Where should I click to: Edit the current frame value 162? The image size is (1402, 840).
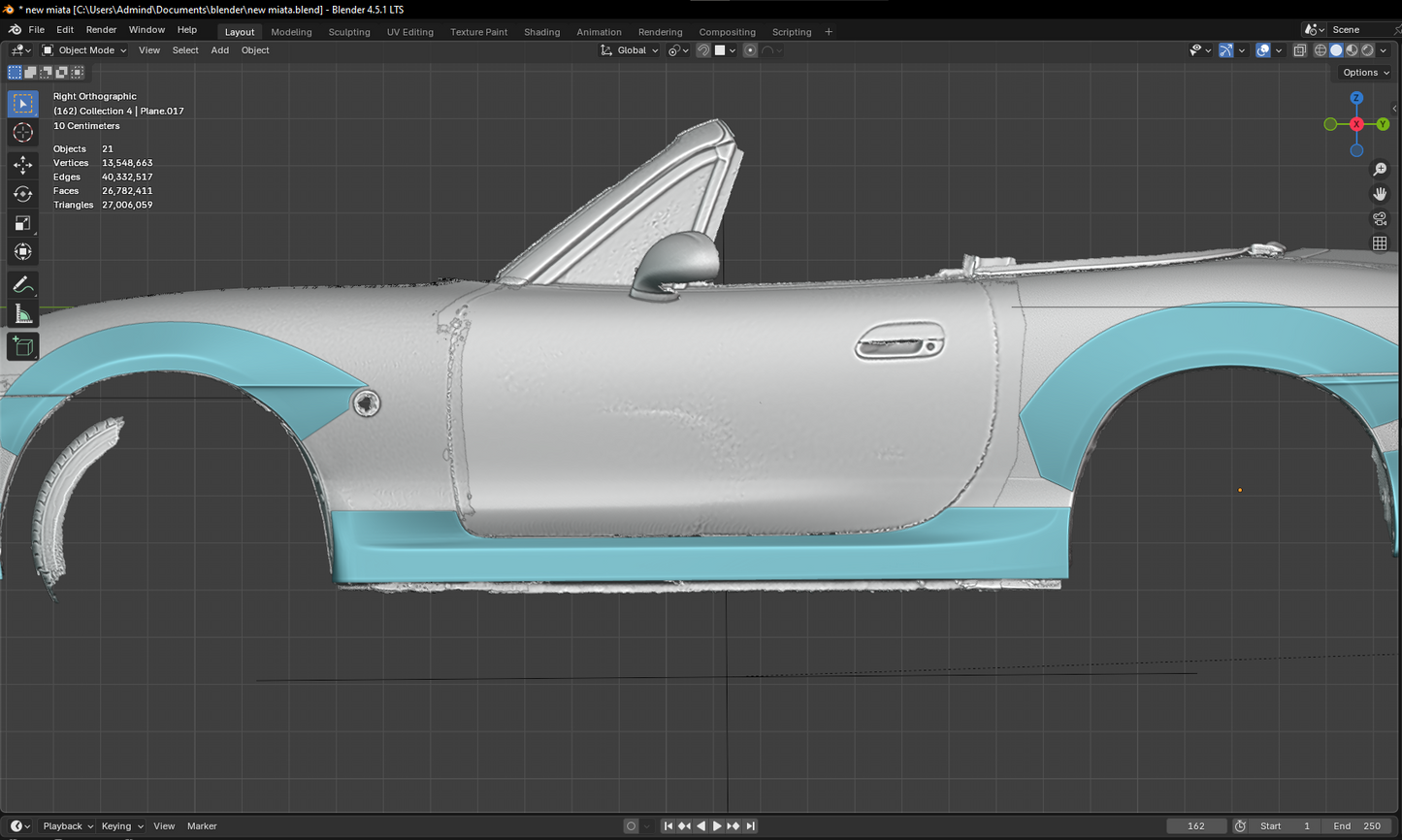click(1196, 825)
